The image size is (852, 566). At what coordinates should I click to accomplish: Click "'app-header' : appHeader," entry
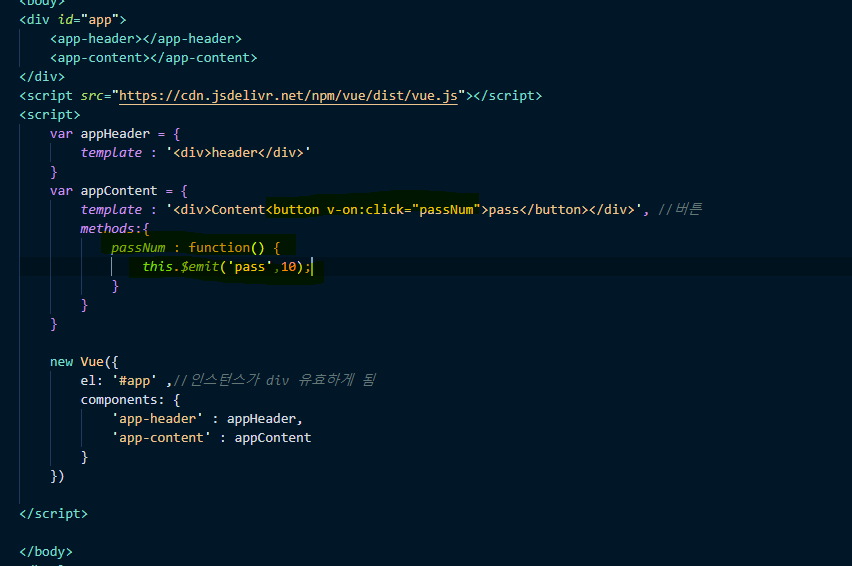(x=207, y=419)
